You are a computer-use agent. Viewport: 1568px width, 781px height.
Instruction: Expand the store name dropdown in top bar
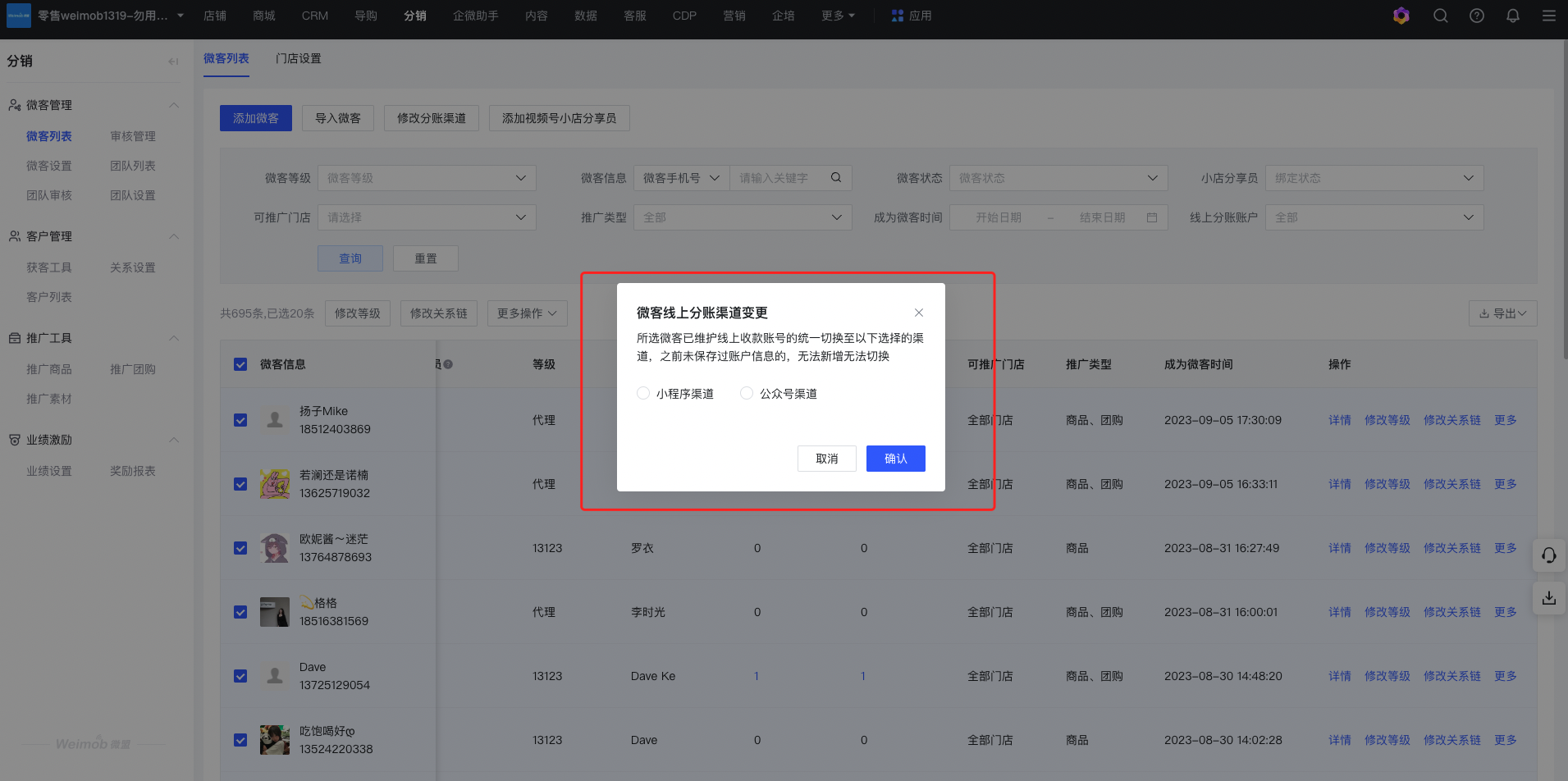click(181, 16)
